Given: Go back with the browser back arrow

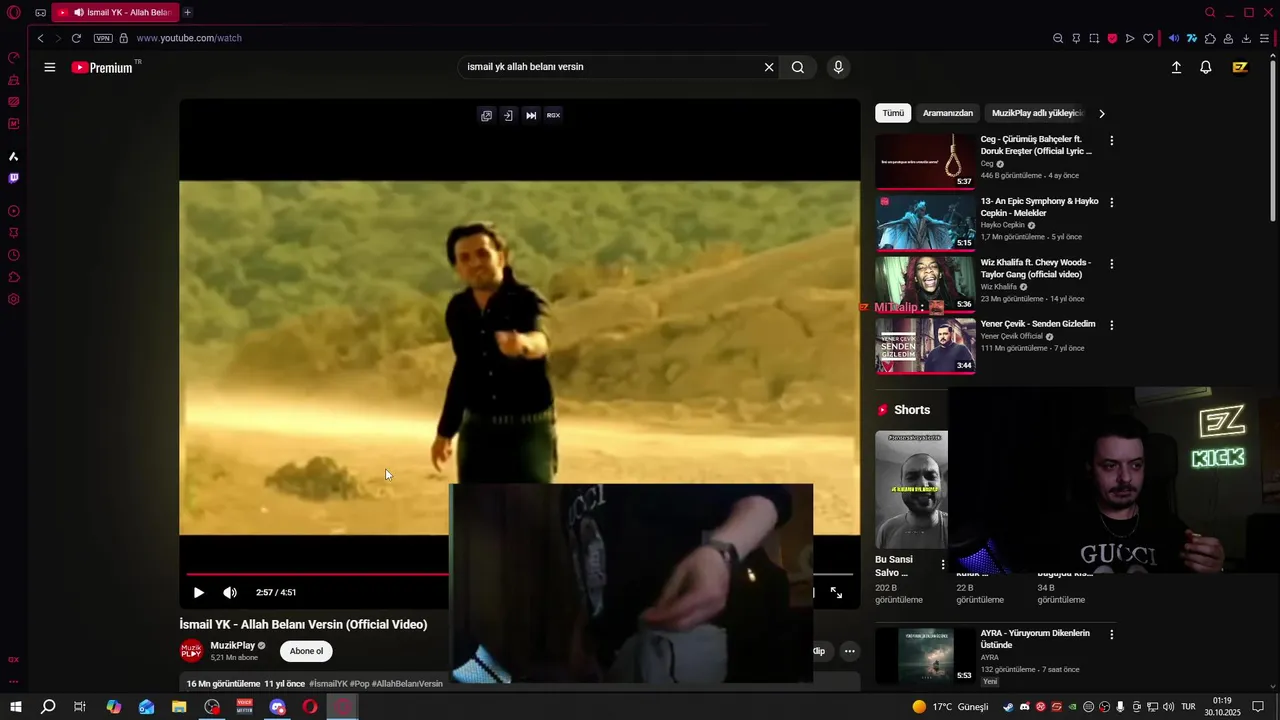Looking at the screenshot, I should (40, 38).
